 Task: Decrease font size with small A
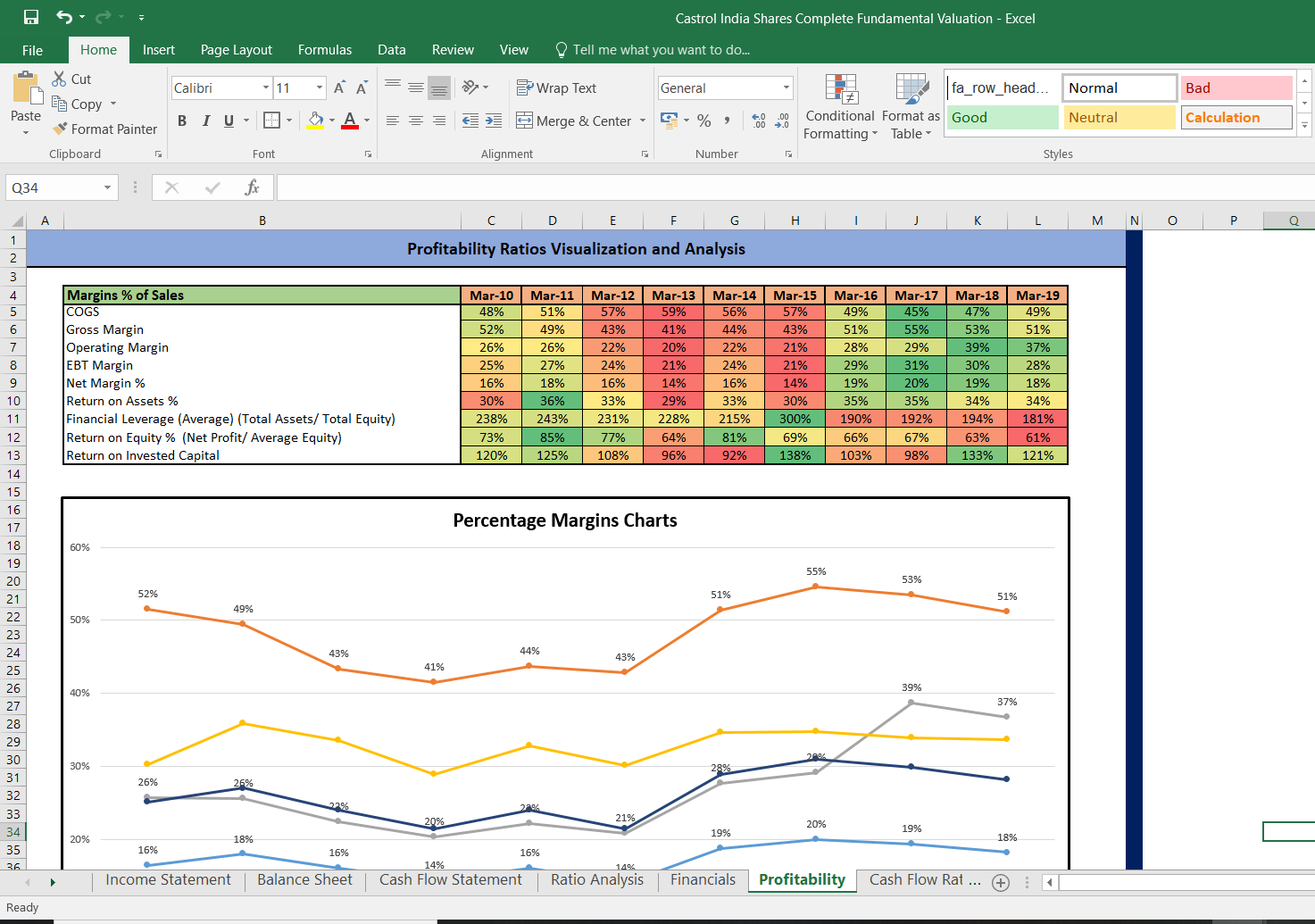362,87
